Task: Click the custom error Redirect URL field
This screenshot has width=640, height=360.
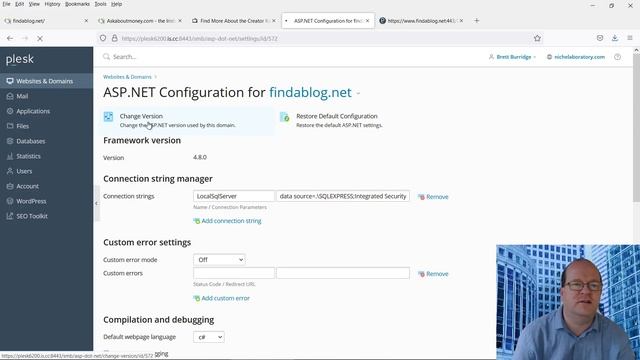Action: point(343,273)
